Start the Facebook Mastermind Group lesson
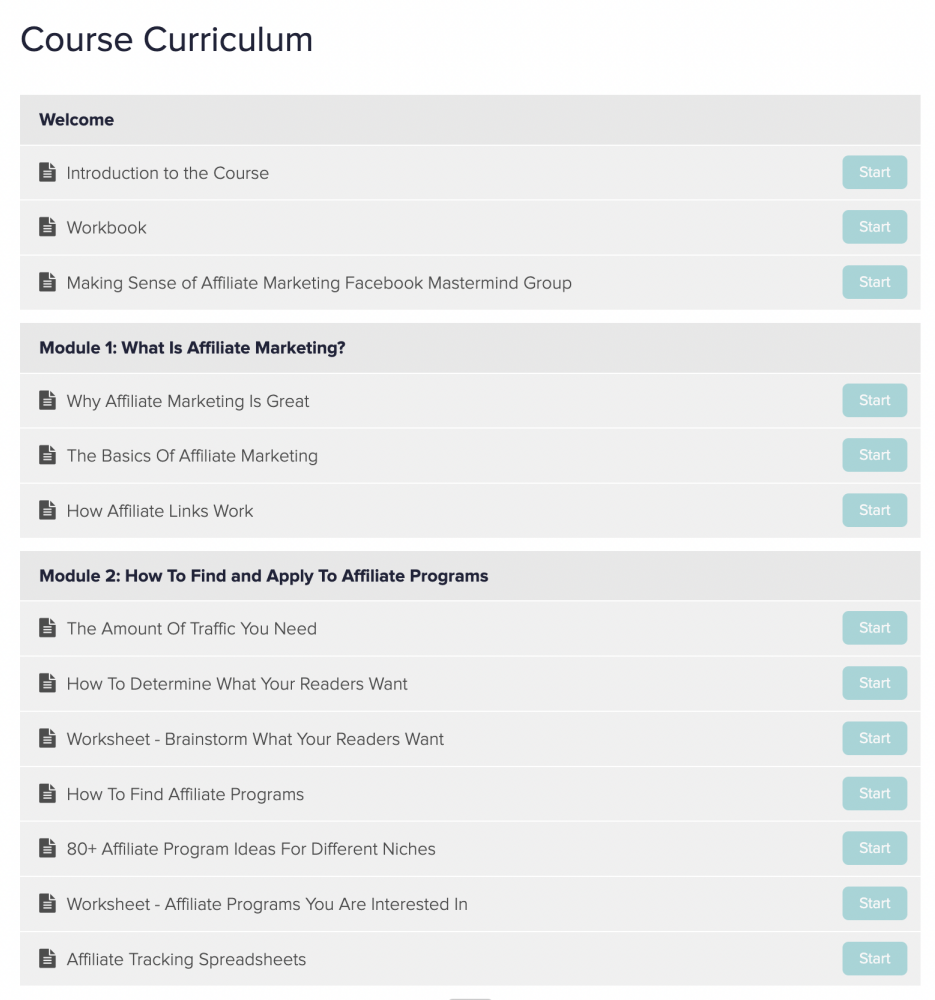This screenshot has height=1000, width=935. pos(874,282)
